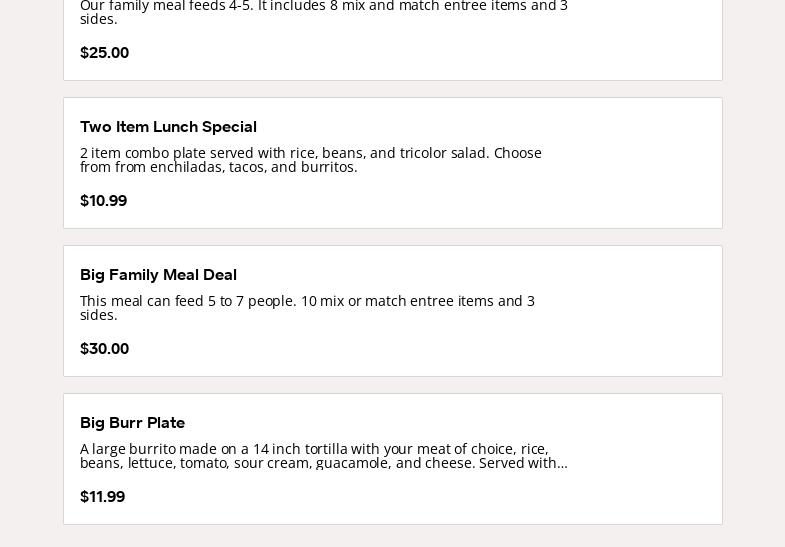Click the $25.00 price label

[x=104, y=53]
